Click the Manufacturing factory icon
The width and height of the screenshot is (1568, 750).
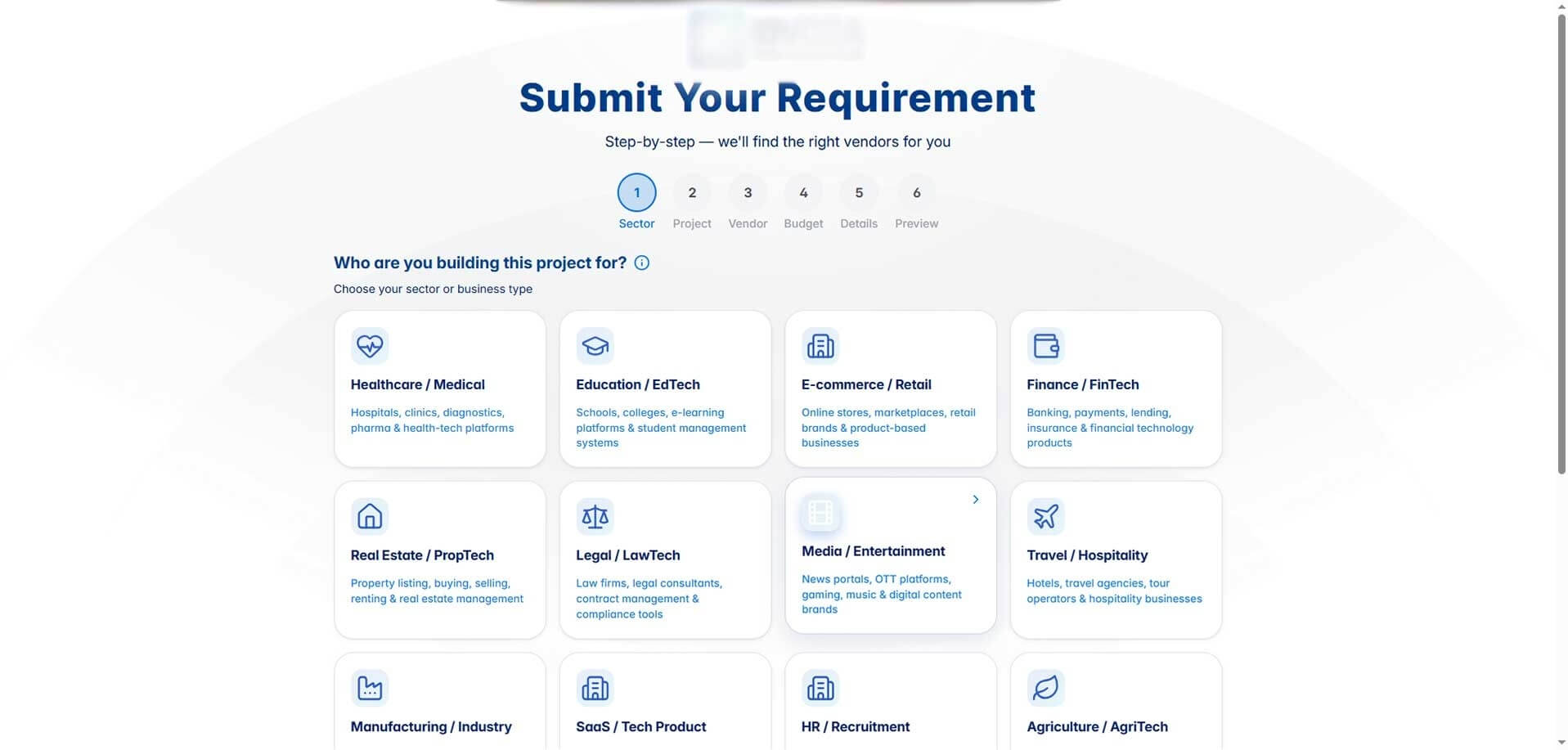(x=370, y=688)
